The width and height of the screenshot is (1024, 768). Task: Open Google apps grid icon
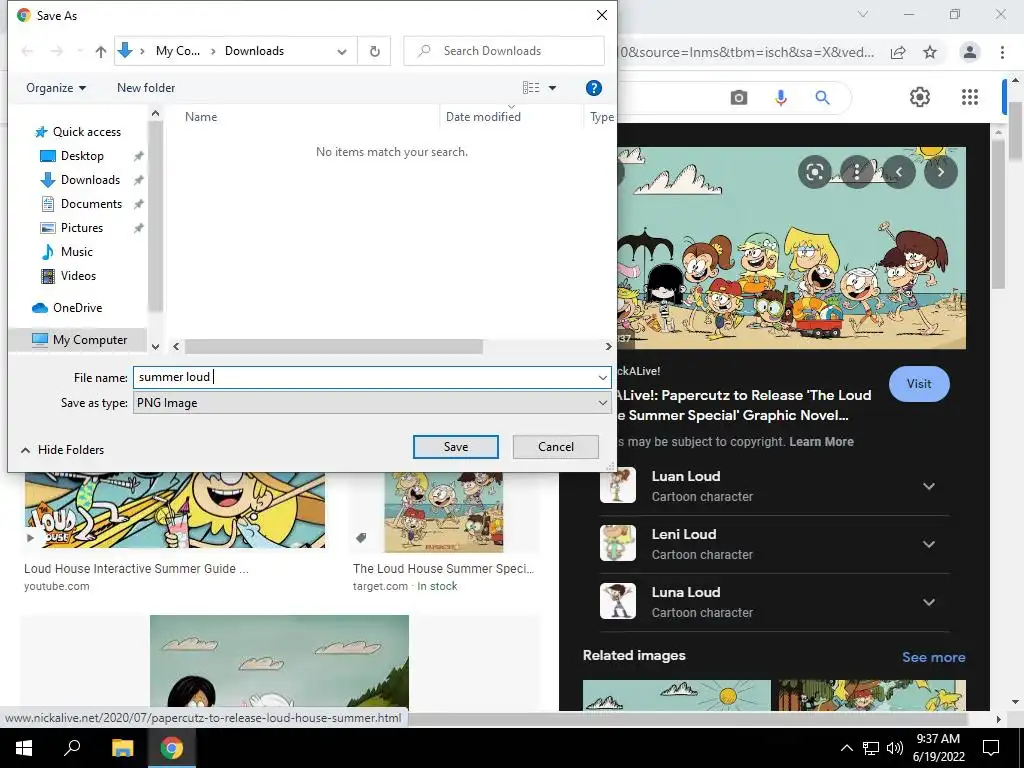pos(970,97)
